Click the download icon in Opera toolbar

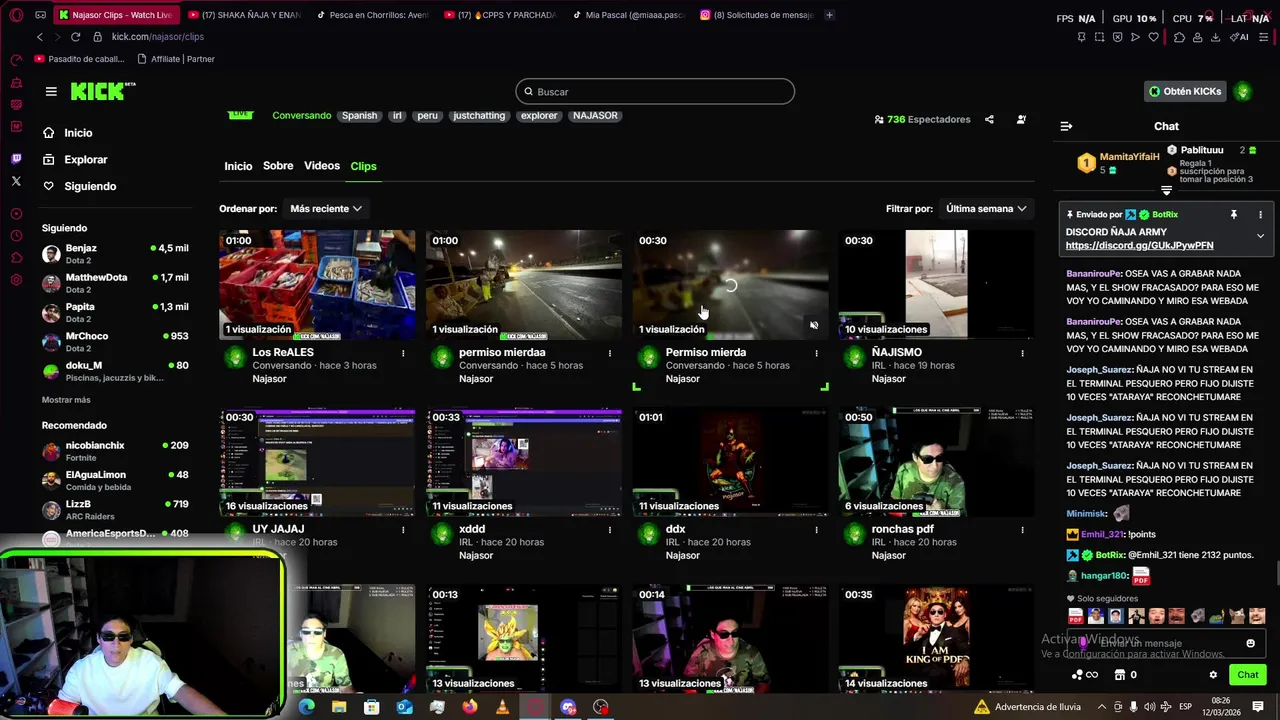1215,37
